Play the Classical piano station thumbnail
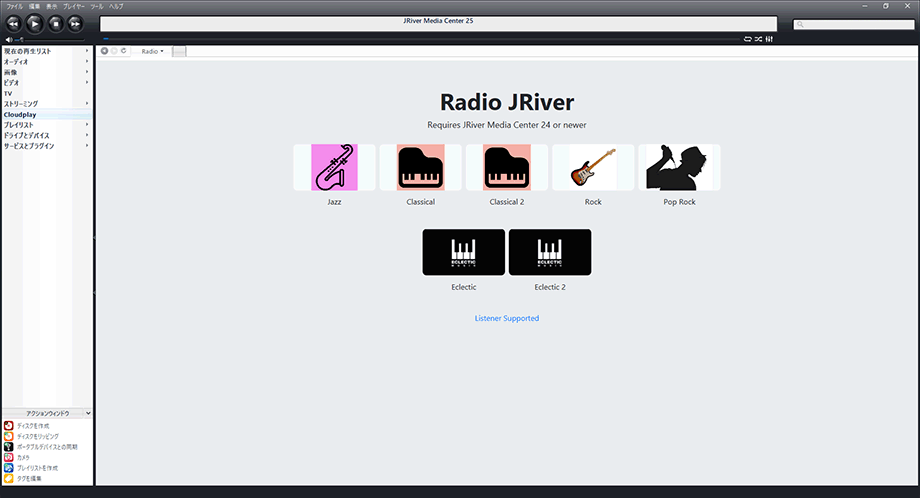Screen dimensions: 920x498 click(421, 167)
